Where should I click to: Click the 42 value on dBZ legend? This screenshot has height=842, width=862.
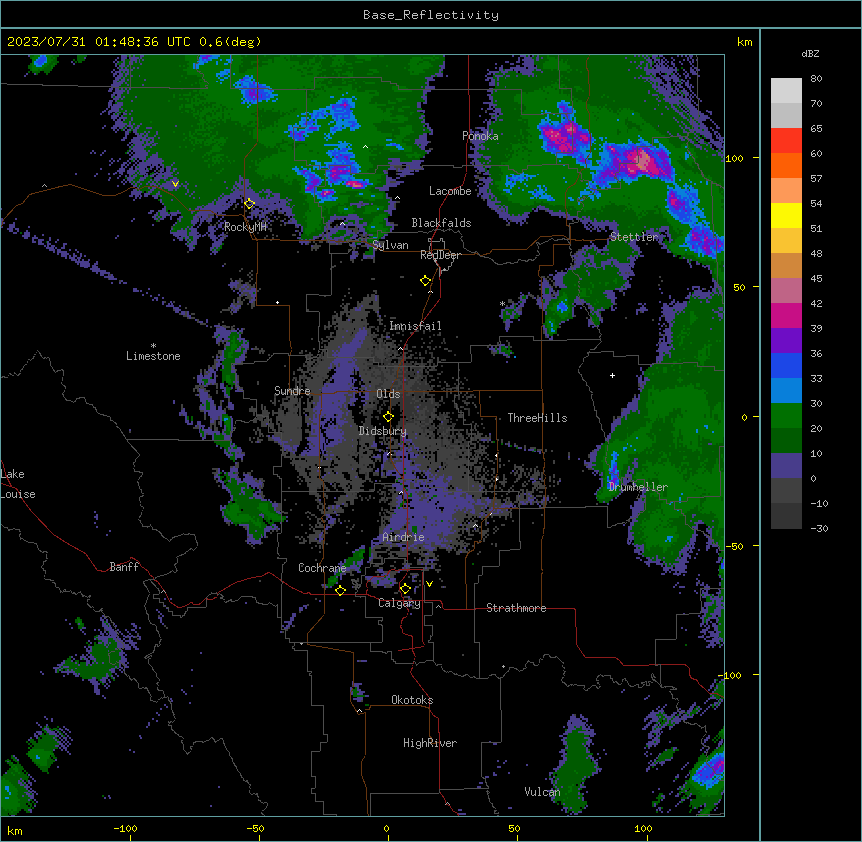(x=816, y=303)
